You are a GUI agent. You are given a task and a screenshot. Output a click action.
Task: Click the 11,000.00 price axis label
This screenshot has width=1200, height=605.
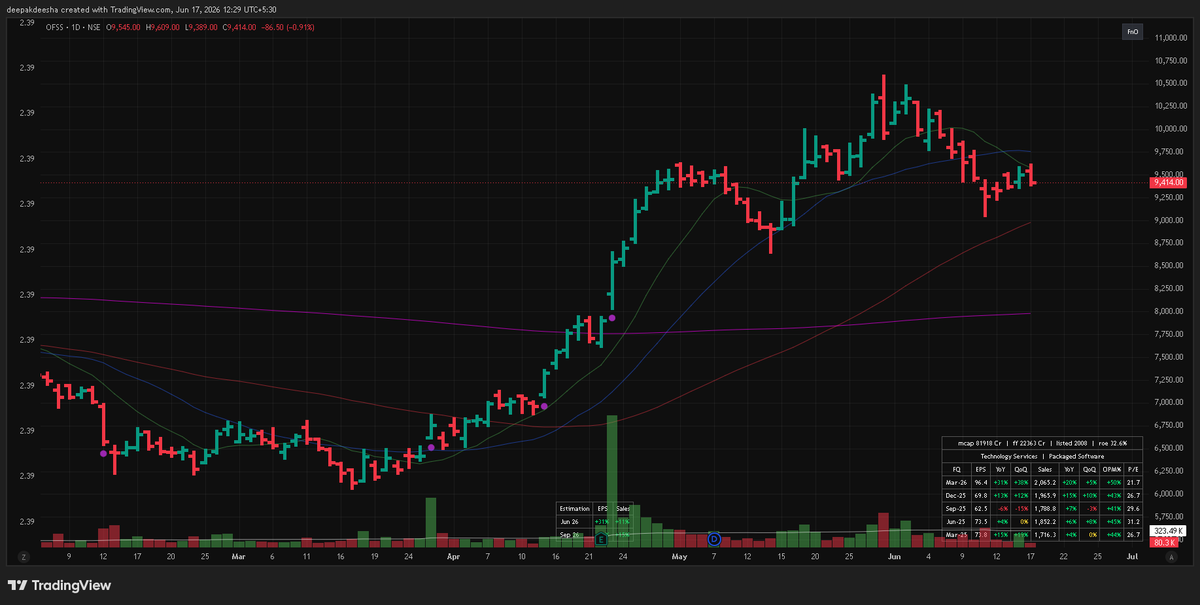click(1169, 37)
